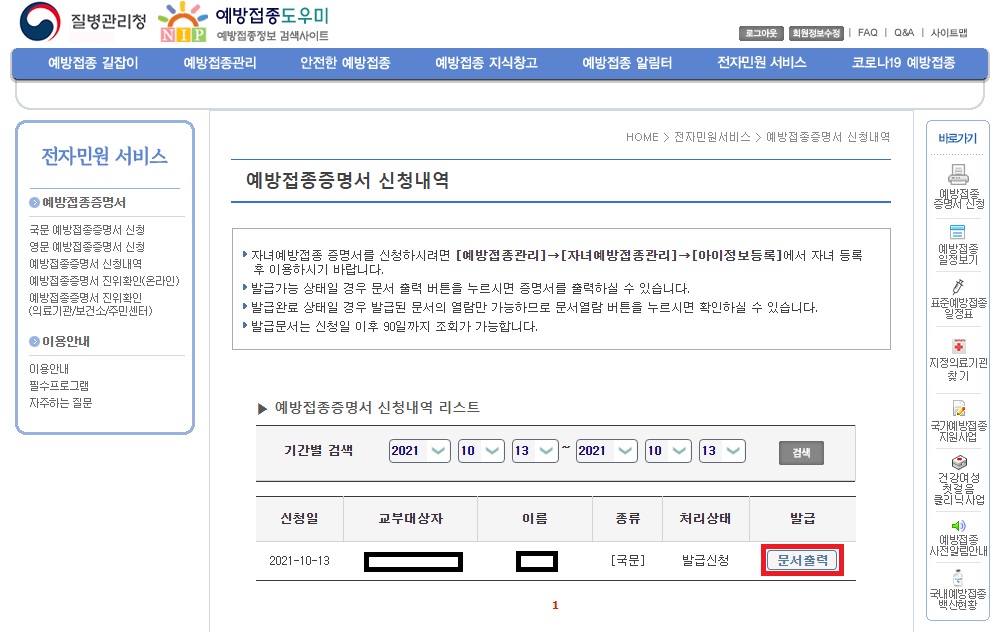Screen dimensions: 1004x632
Task: Open 예방접종 길잡이 menu
Action: pos(93,63)
